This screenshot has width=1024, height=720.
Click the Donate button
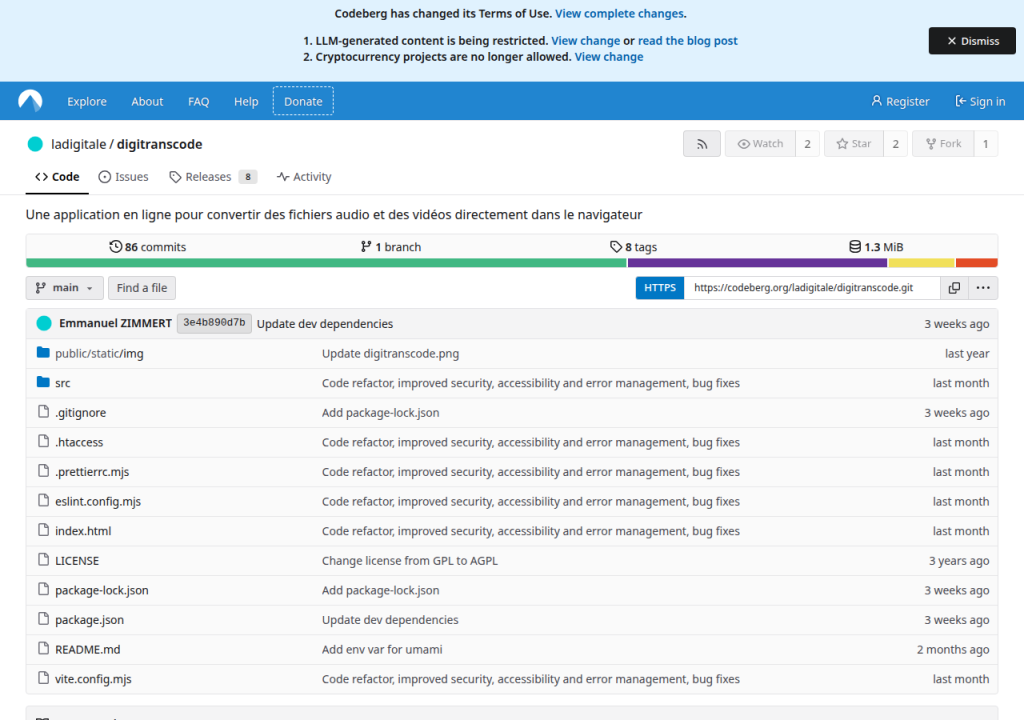303,101
